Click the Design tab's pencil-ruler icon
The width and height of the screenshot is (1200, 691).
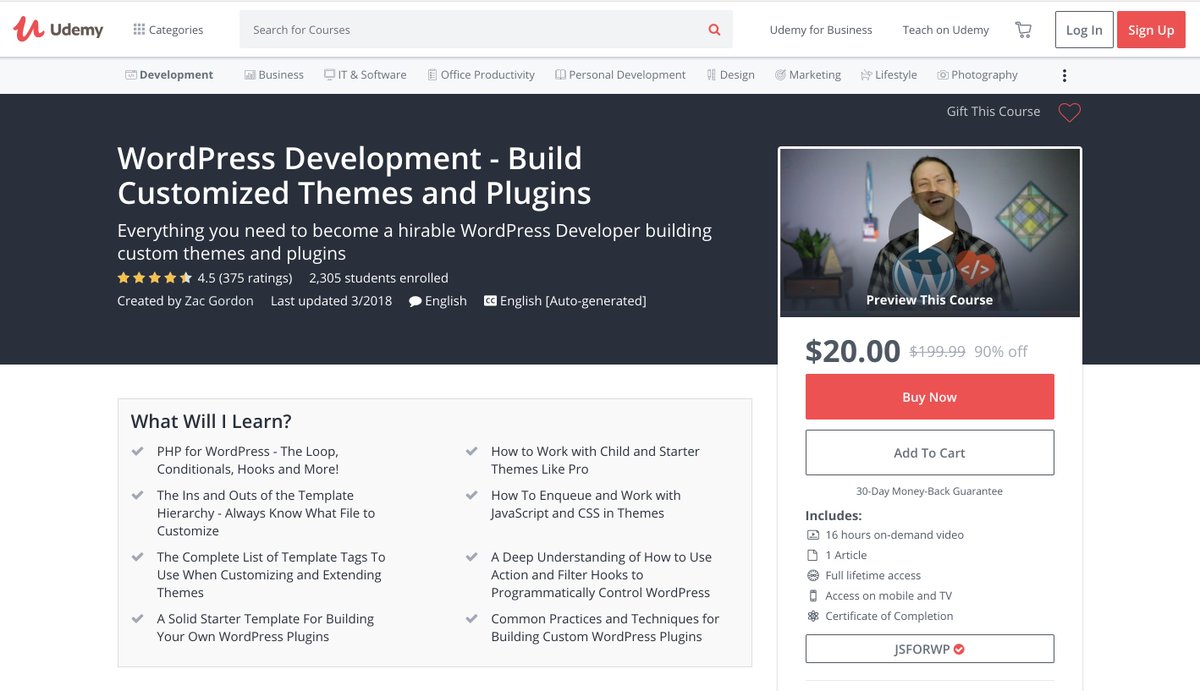(711, 75)
